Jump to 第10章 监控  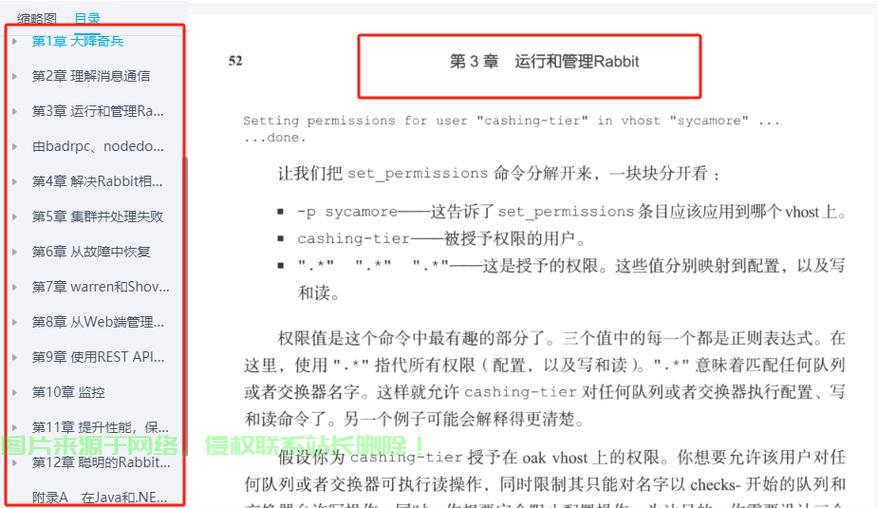pos(68,392)
